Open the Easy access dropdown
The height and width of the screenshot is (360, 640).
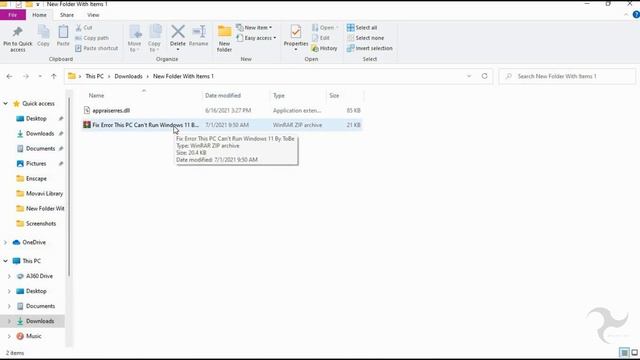point(256,38)
